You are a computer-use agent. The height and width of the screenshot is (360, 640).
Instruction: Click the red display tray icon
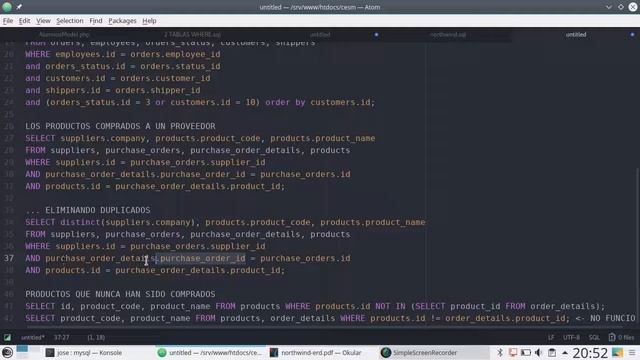tap(513, 353)
